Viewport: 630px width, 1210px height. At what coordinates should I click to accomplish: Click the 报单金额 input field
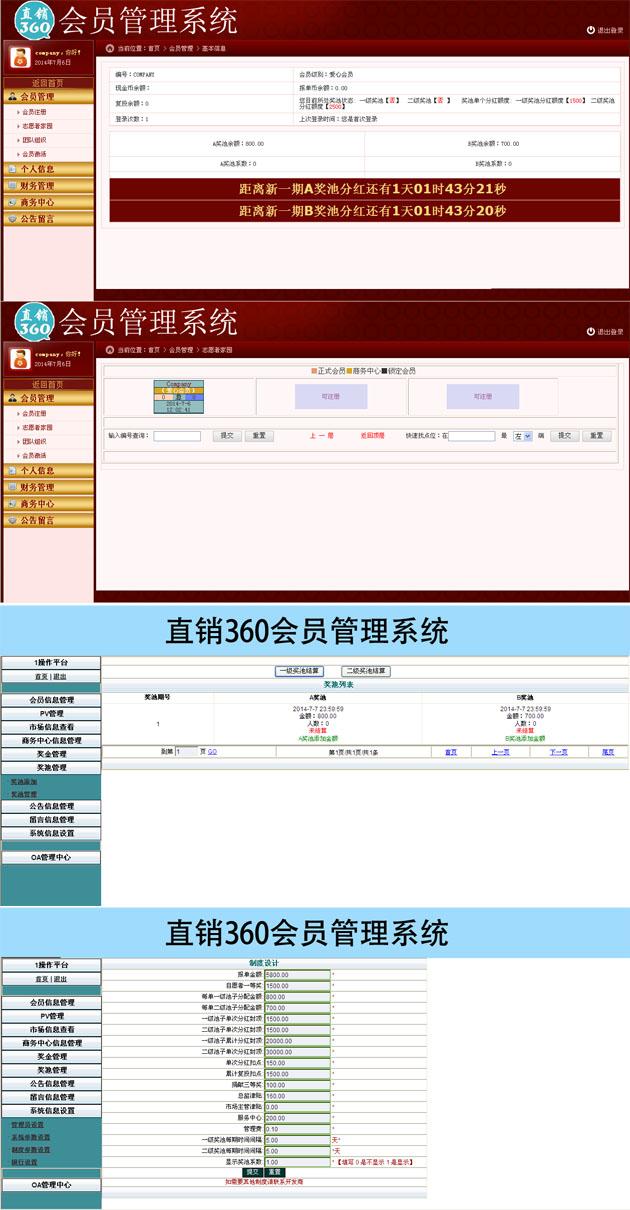tap(296, 974)
